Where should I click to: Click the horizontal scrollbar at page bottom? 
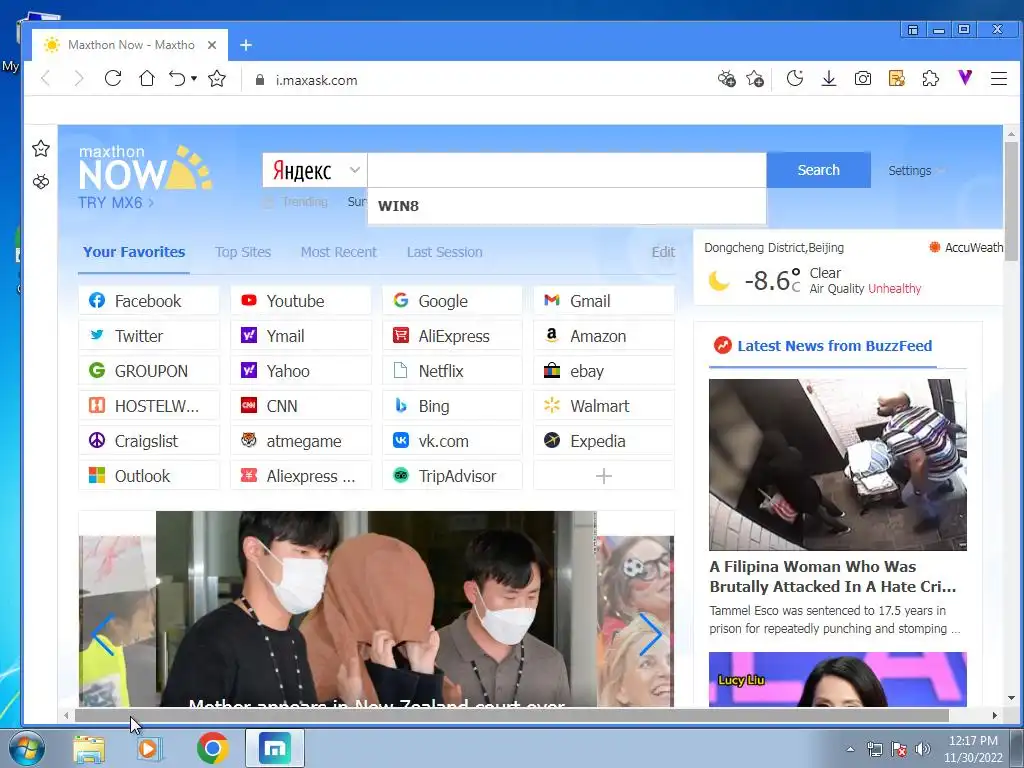point(511,716)
